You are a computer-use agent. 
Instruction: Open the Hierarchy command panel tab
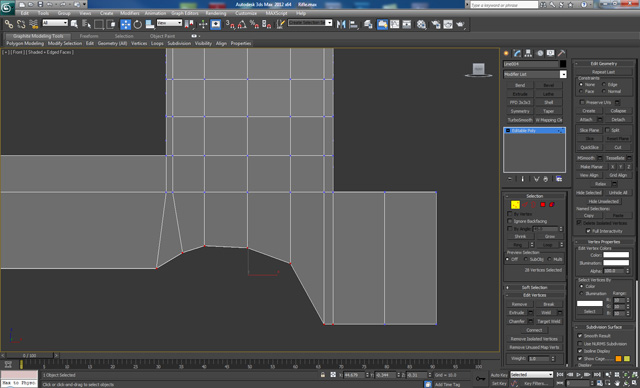coord(529,53)
